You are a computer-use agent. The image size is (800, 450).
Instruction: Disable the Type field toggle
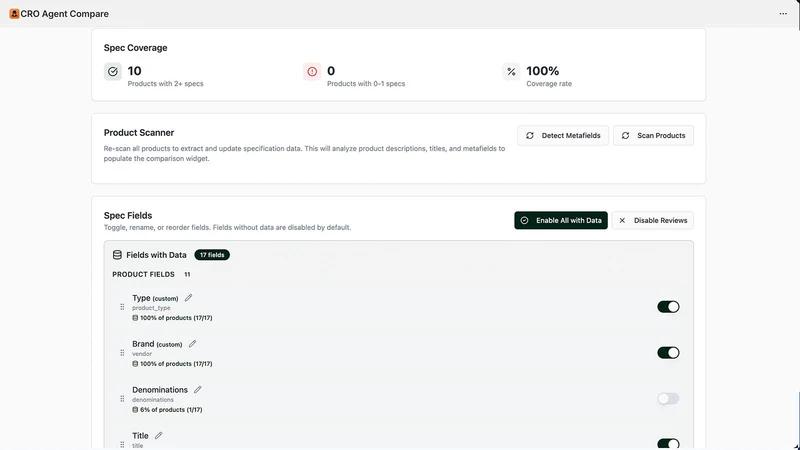668,307
